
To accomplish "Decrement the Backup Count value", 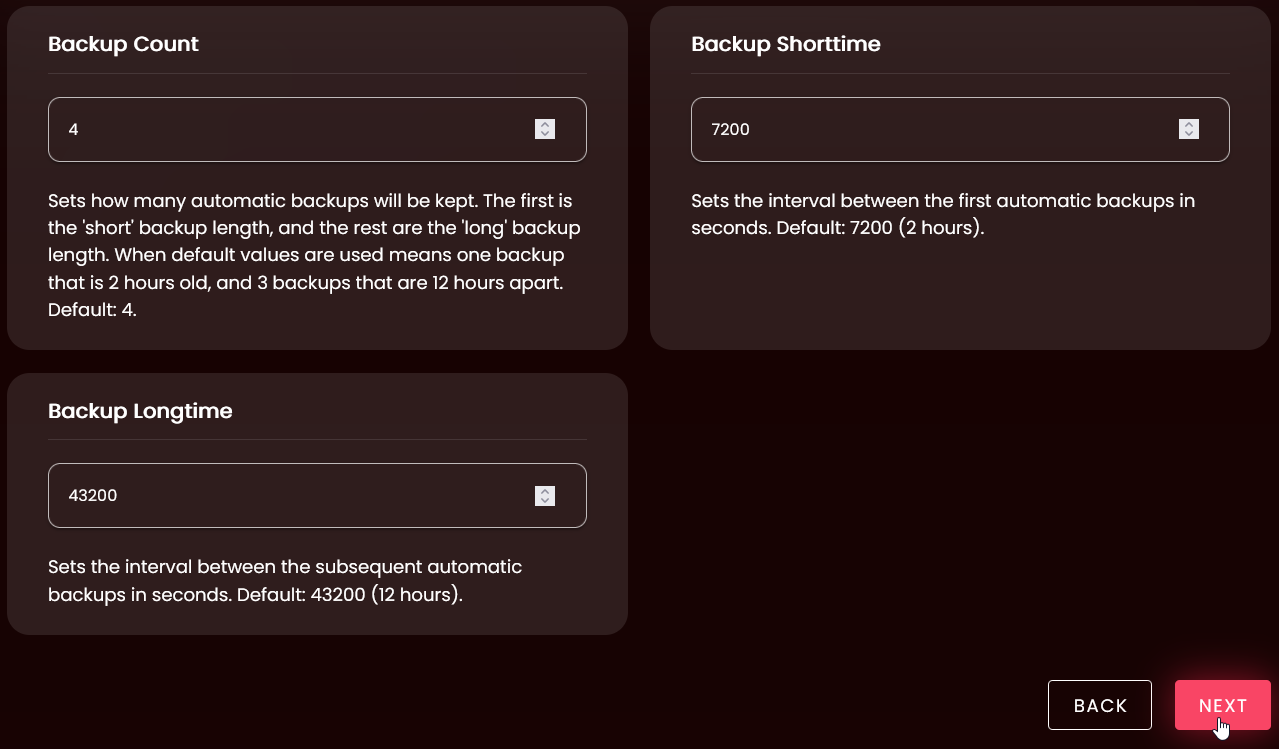I will click(x=545, y=134).
